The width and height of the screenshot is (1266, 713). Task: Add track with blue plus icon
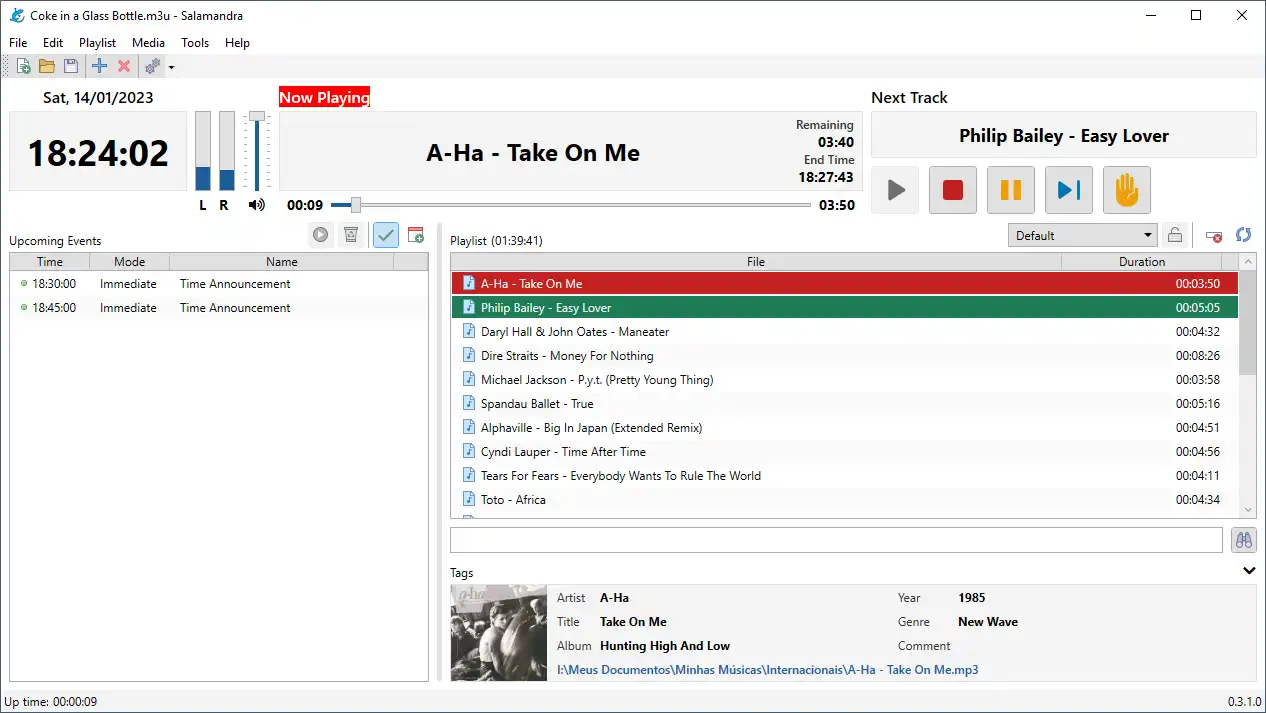point(99,67)
